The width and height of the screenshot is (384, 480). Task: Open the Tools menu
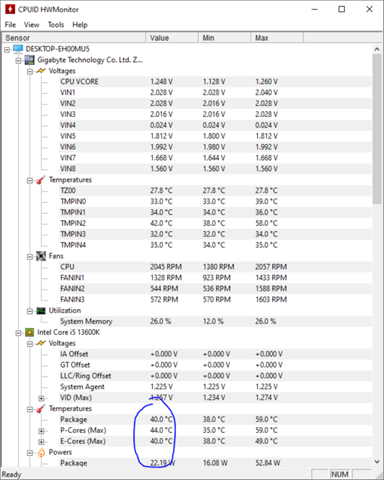[56, 25]
